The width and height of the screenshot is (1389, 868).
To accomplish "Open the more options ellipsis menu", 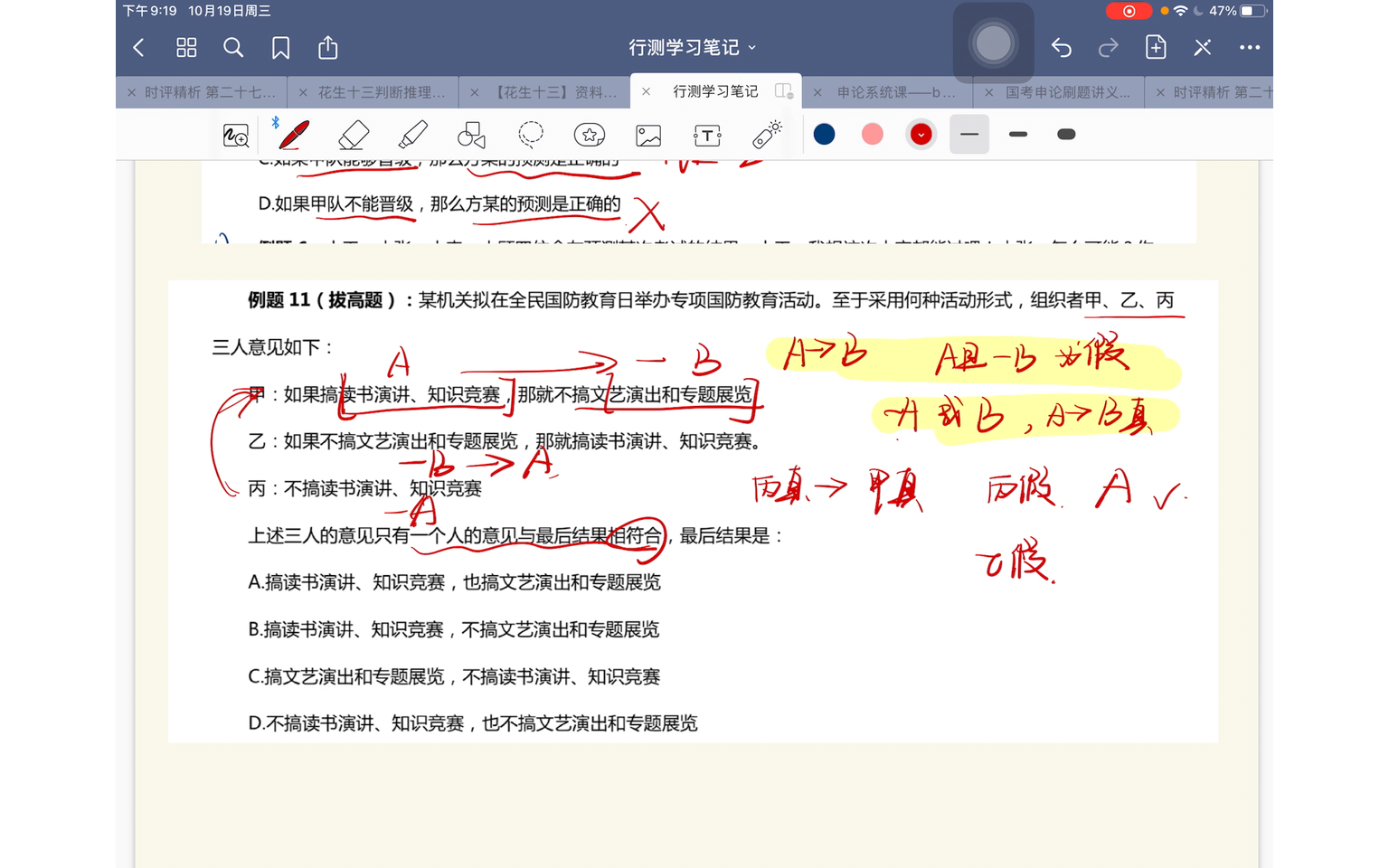I will tap(1250, 47).
